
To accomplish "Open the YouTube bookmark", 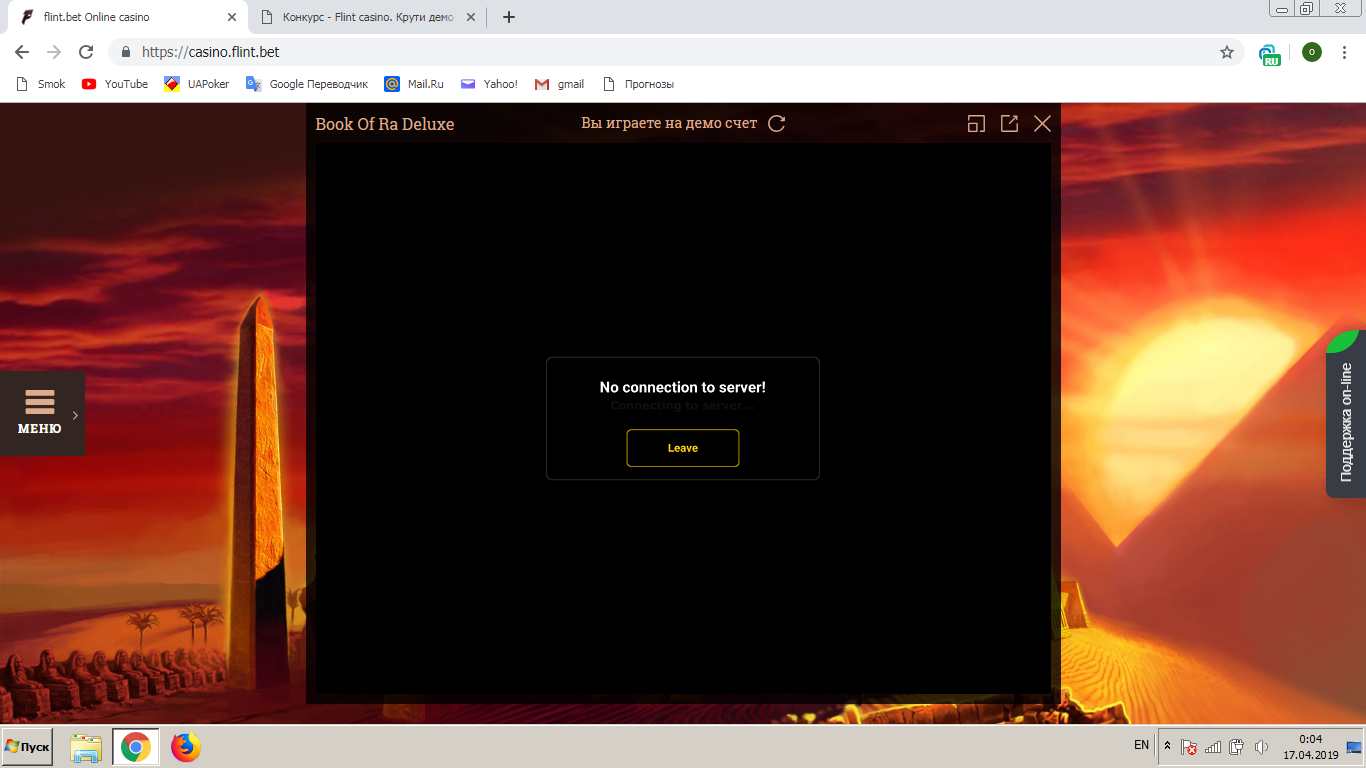I will click(x=115, y=84).
